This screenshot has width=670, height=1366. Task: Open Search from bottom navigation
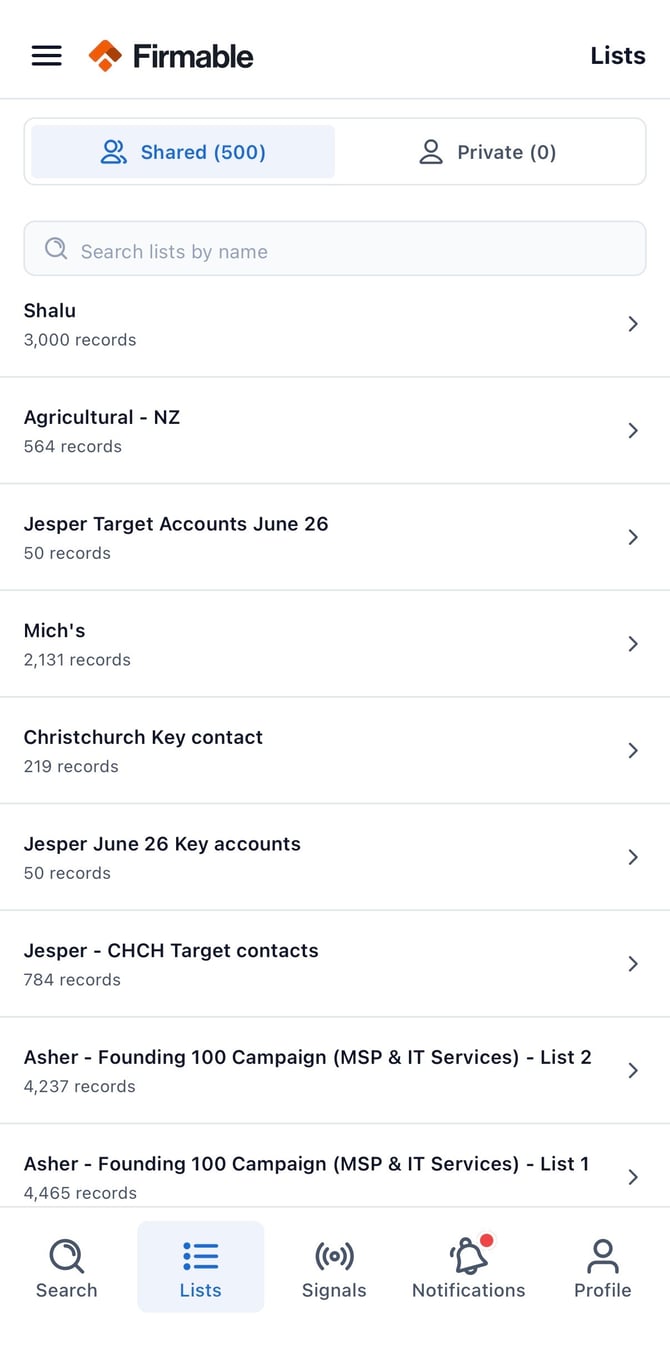coord(67,1268)
